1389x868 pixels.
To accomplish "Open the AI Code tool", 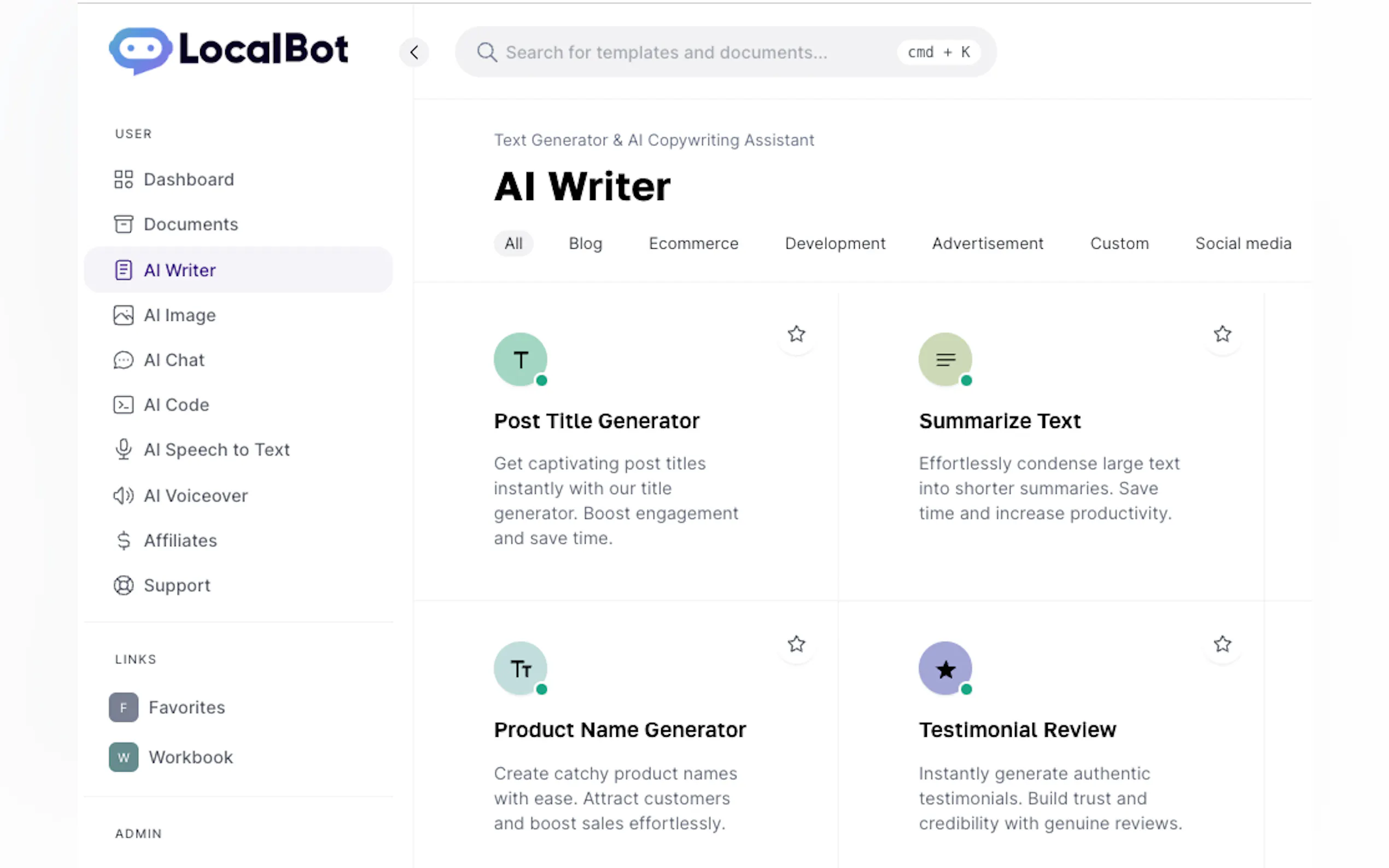I will (176, 404).
